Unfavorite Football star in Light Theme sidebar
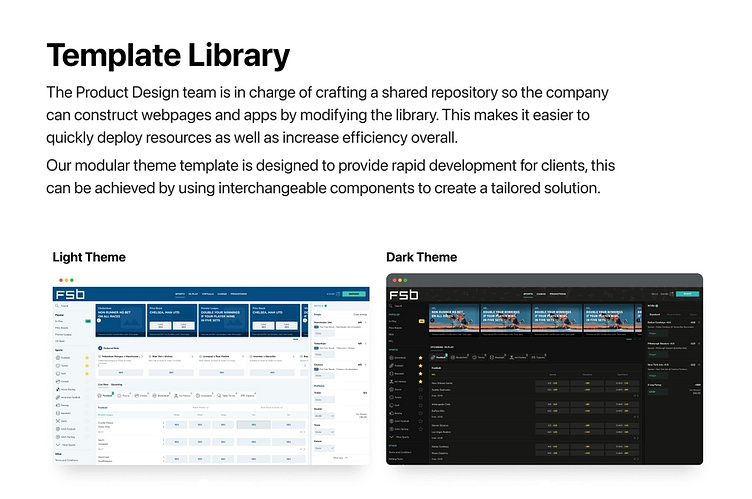 click(x=87, y=357)
